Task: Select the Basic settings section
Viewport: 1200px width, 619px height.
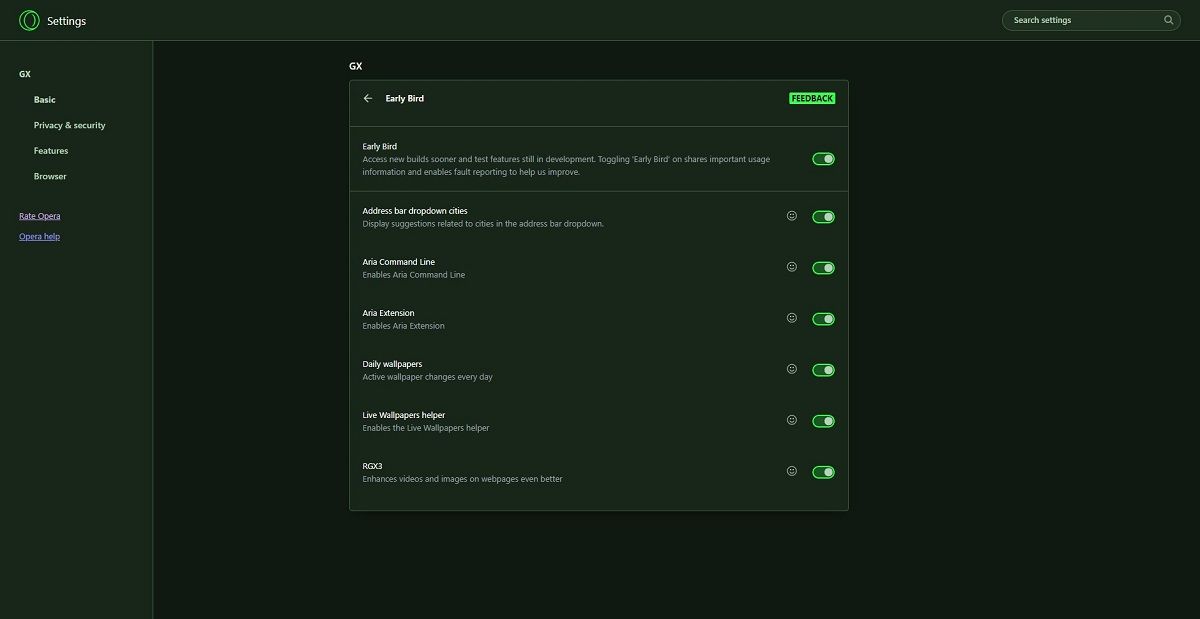Action: coord(44,99)
